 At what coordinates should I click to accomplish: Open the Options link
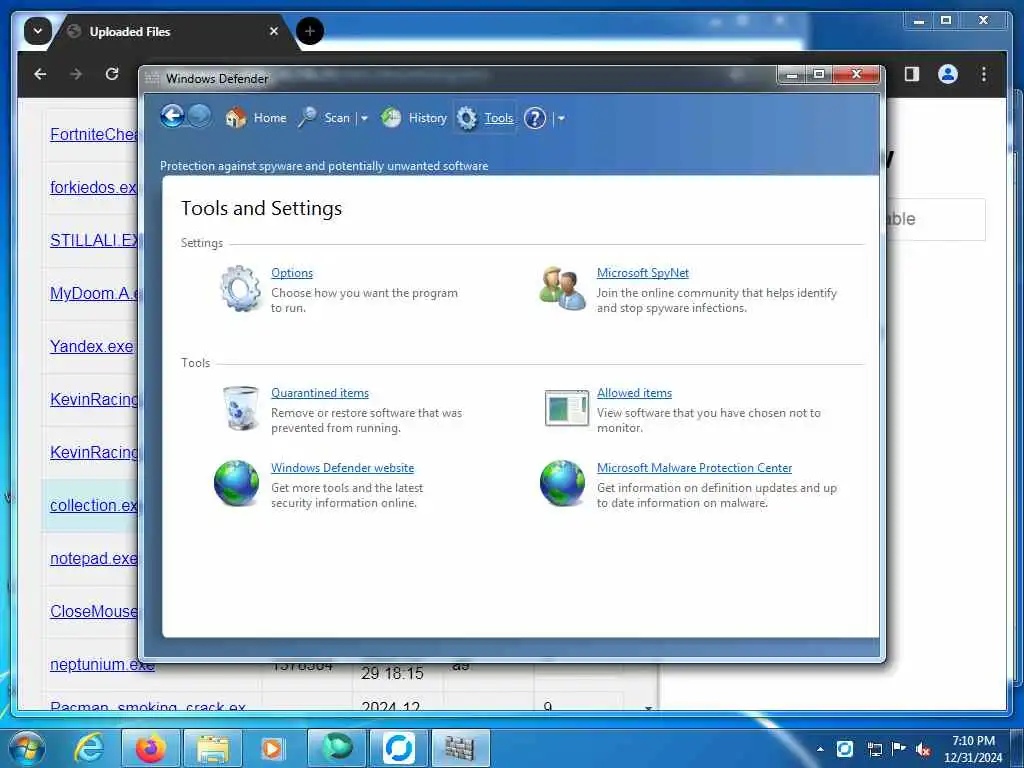[x=292, y=273]
